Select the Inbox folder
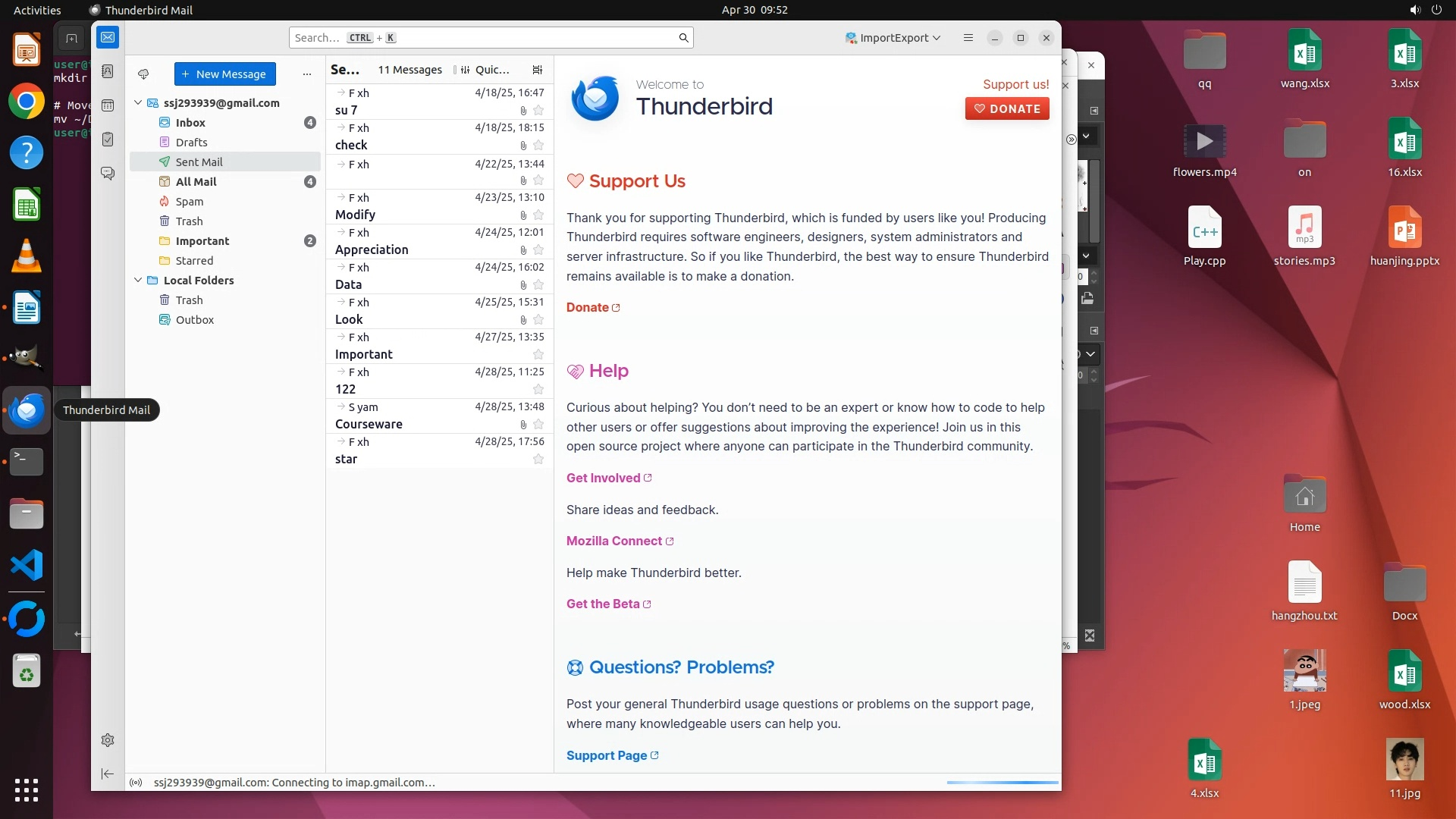Screen dimensions: 1456x819 coord(190,122)
